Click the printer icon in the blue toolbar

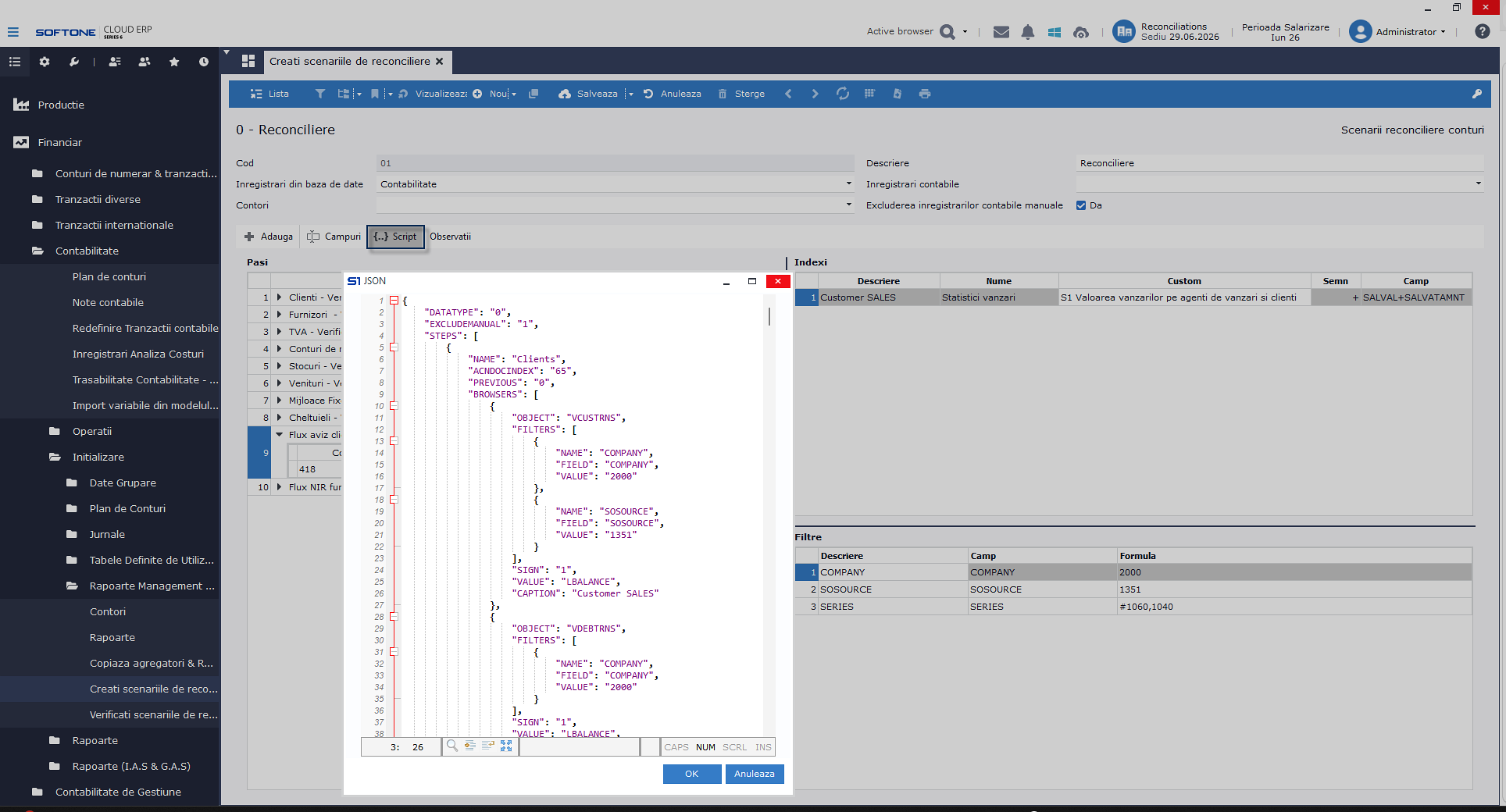[925, 94]
